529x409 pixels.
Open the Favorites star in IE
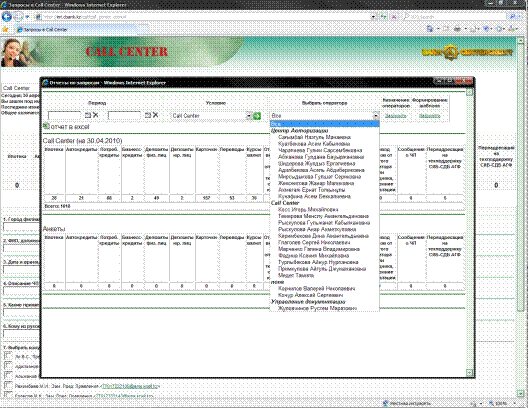point(5,30)
